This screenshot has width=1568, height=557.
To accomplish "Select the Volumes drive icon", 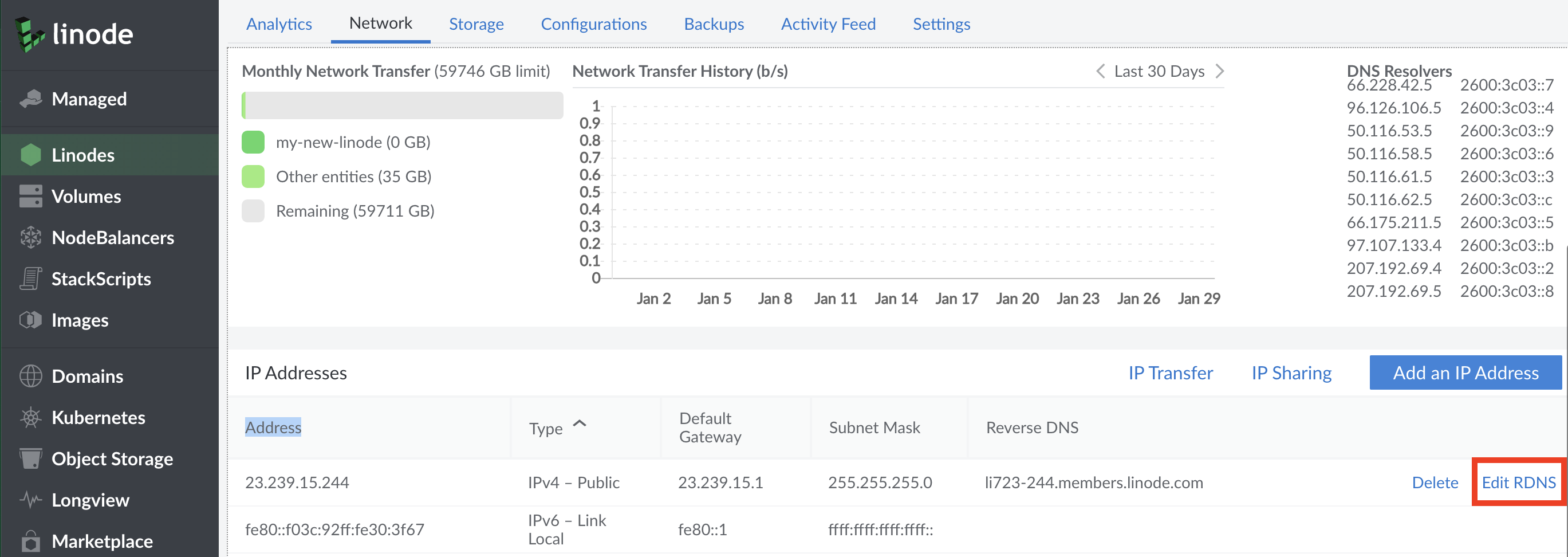I will click(30, 196).
